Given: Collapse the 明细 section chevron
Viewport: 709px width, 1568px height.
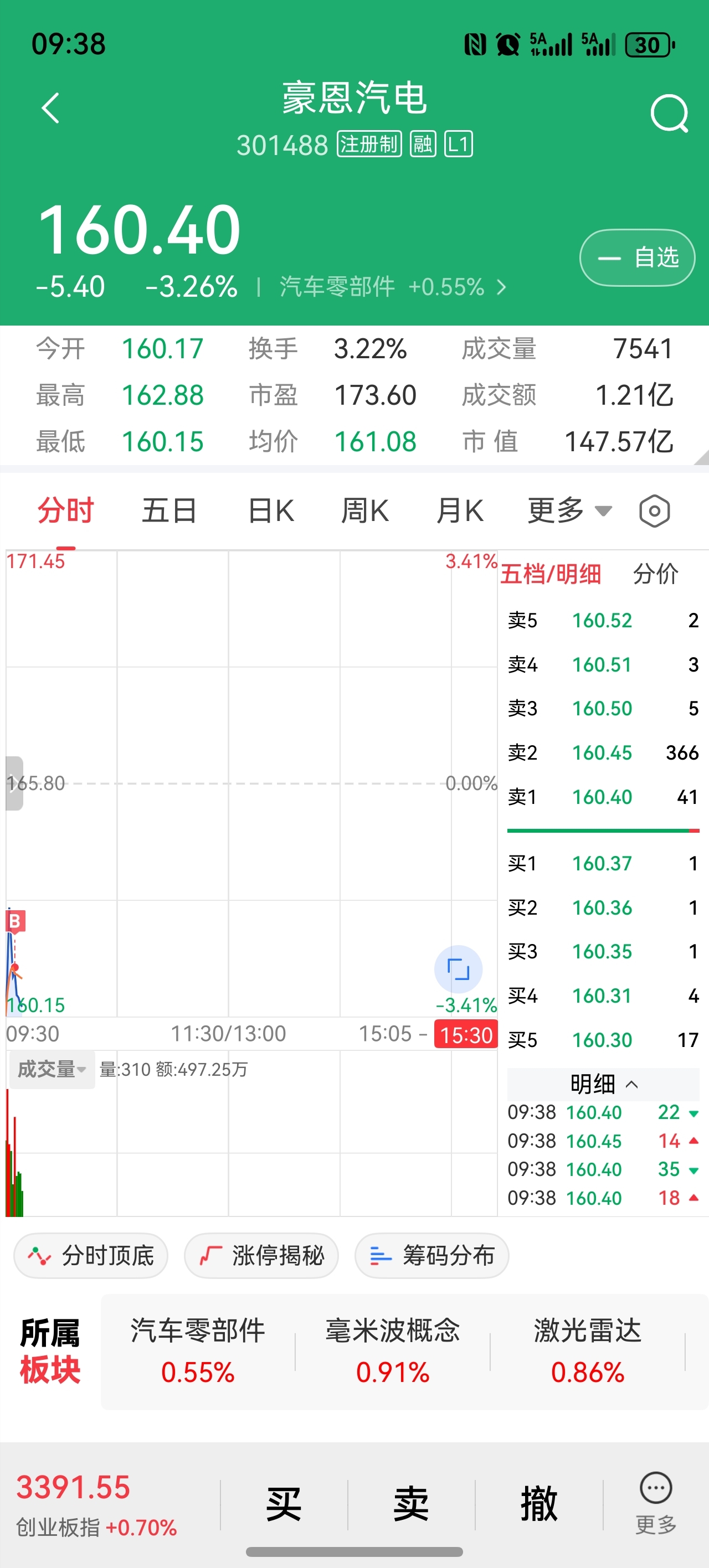Looking at the screenshot, I should pos(631,1084).
